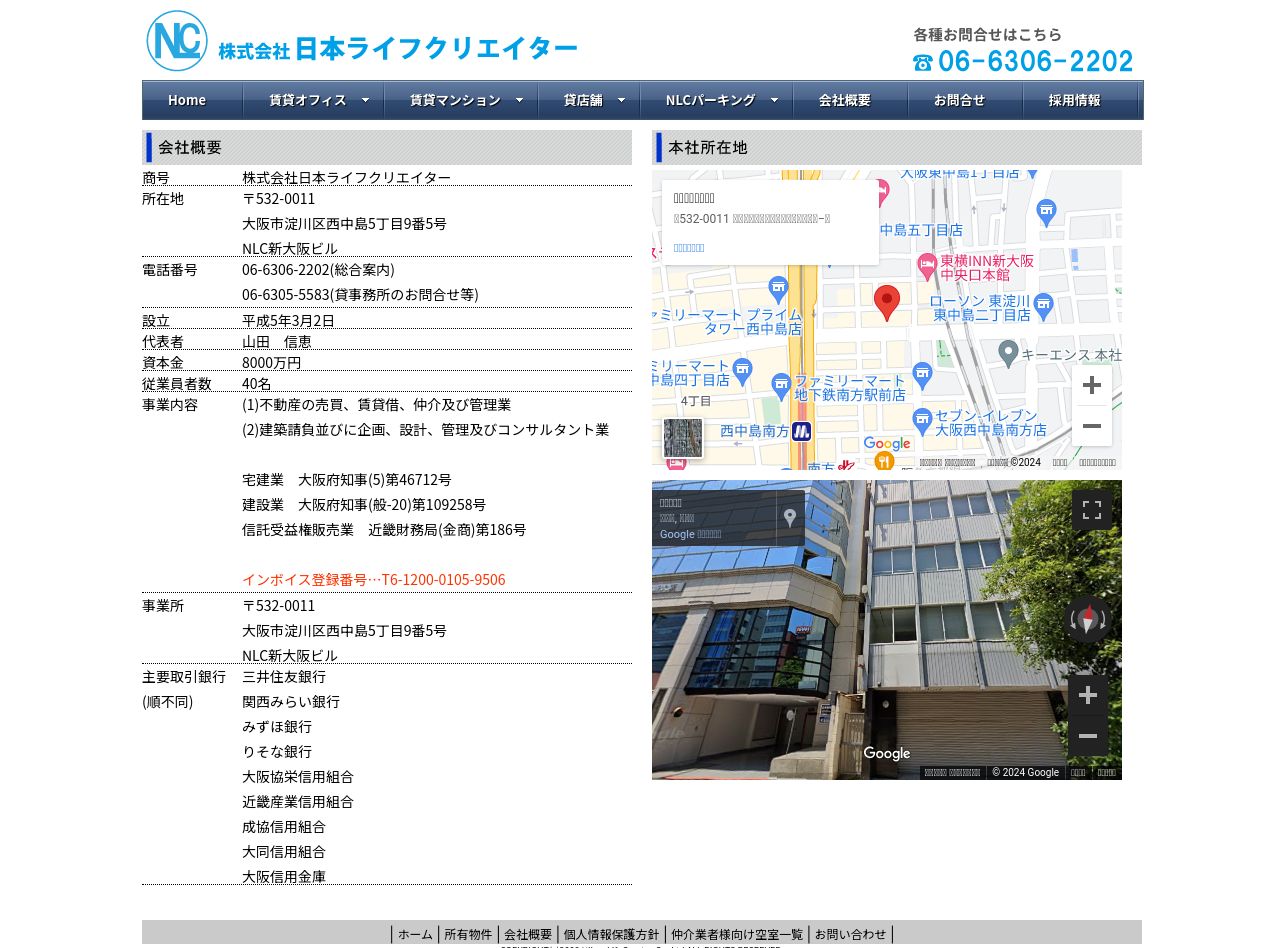Click the 株式会社日本ライフクリエイター header title

pyautogui.click(x=398, y=49)
